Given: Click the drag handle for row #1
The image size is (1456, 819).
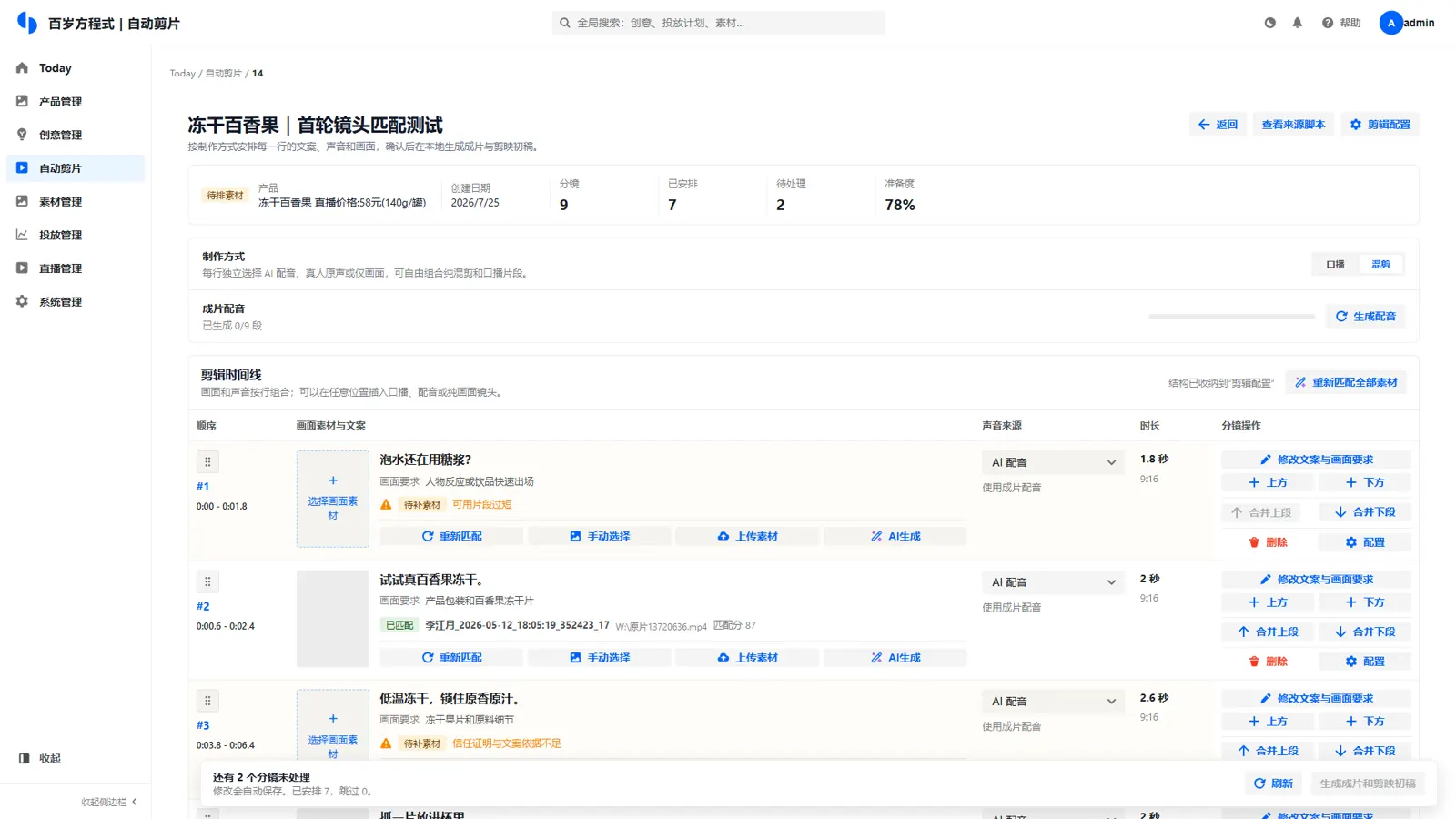Looking at the screenshot, I should point(207,462).
